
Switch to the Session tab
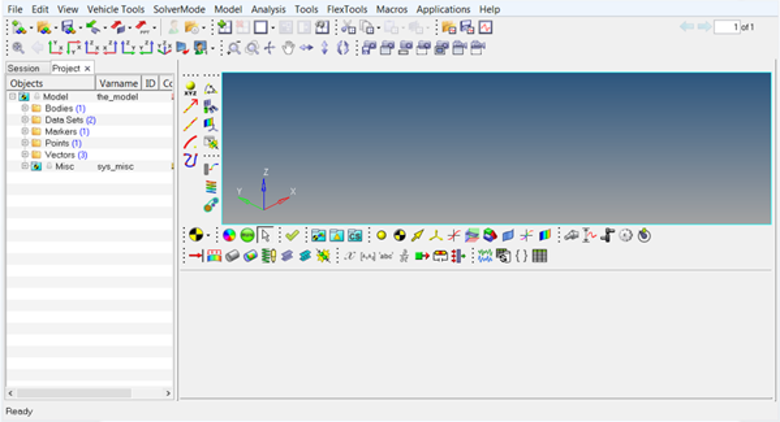click(23, 68)
